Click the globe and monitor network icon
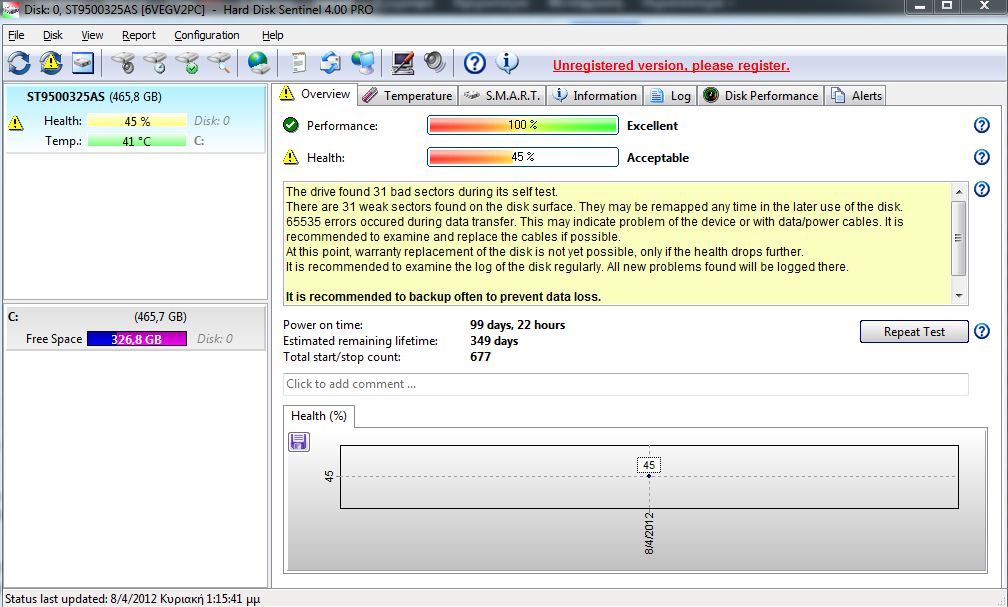Viewport: 1008px width, 607px height. [363, 63]
